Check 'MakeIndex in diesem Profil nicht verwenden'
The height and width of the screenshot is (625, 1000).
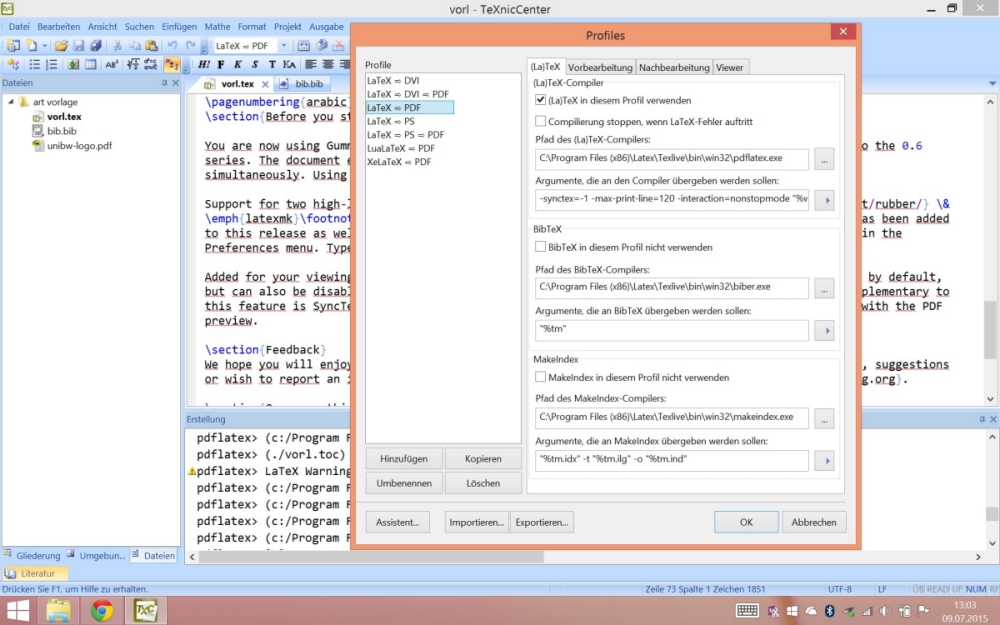pos(541,377)
